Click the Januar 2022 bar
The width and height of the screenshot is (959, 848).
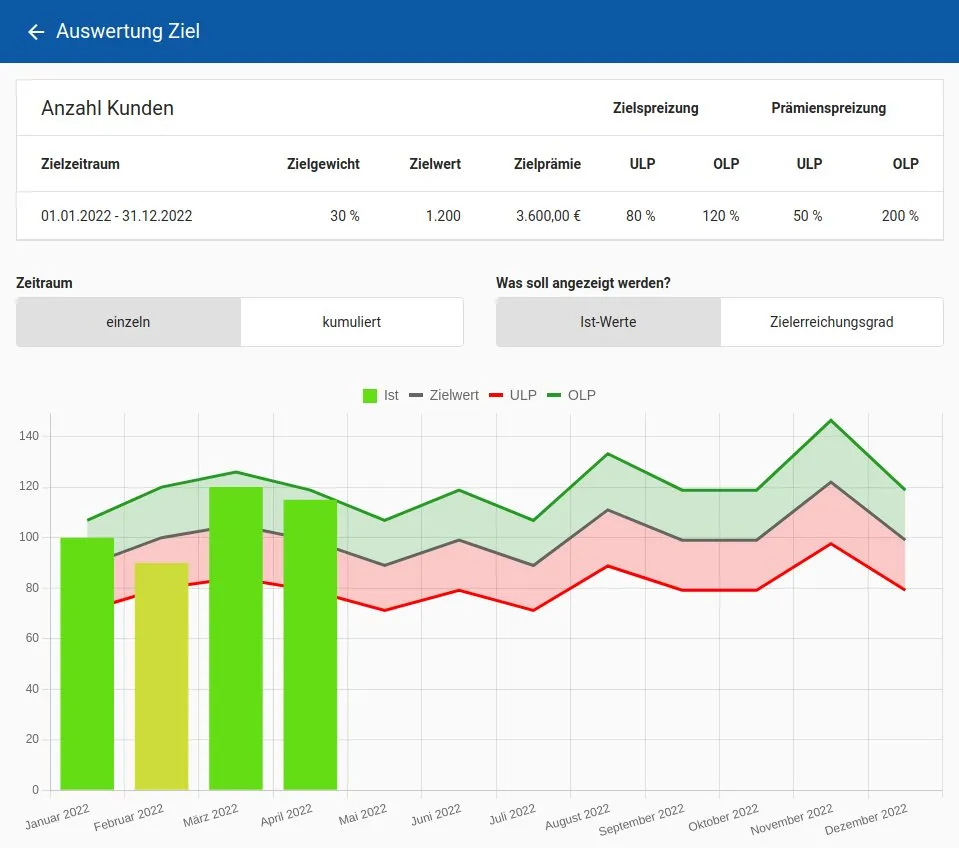[x=87, y=663]
